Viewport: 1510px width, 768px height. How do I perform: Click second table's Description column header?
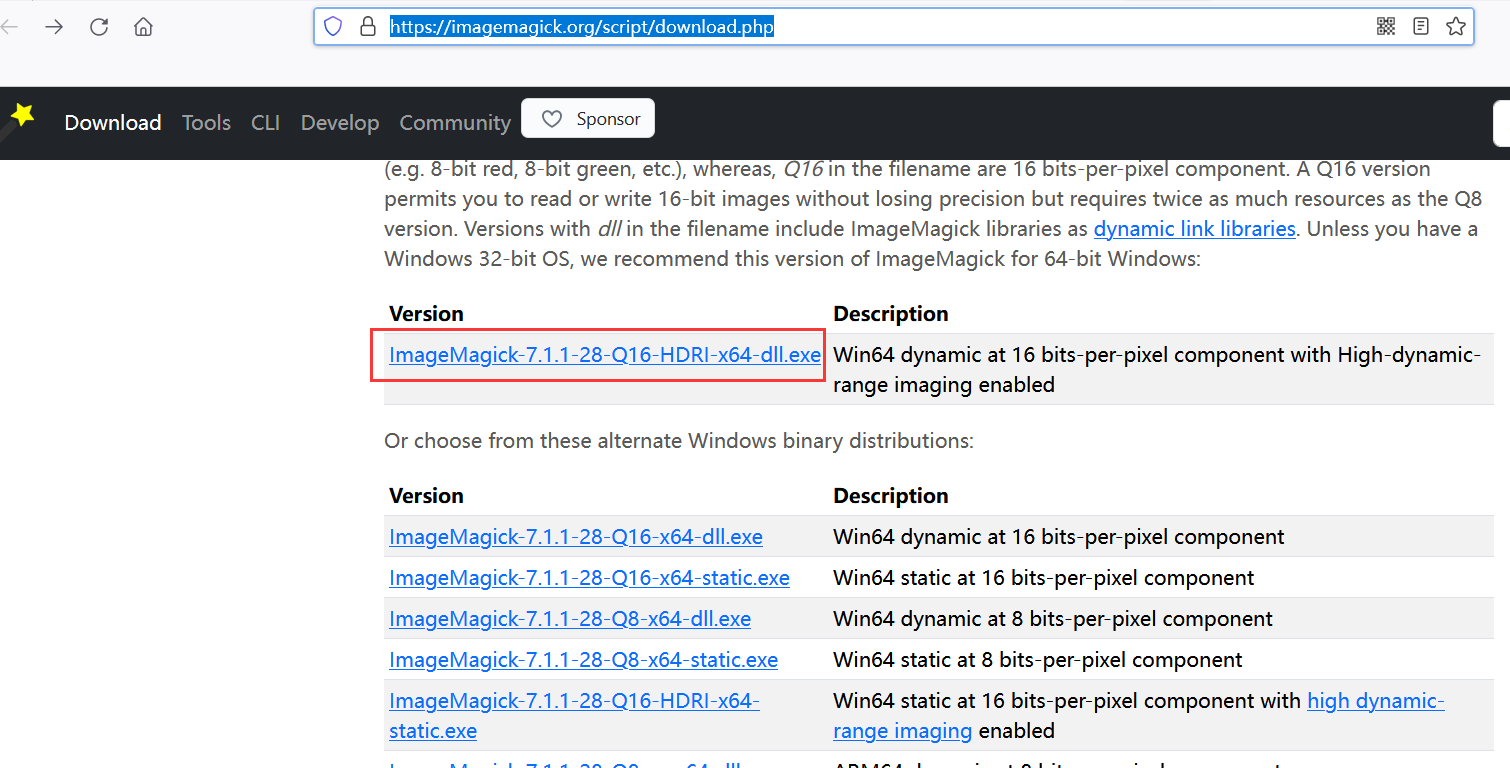click(x=891, y=496)
